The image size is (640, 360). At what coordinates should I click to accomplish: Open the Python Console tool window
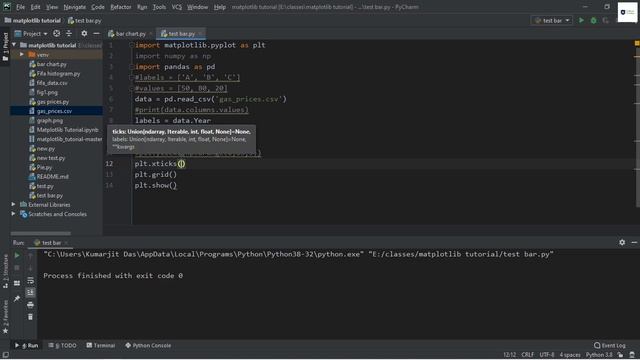(x=148, y=345)
